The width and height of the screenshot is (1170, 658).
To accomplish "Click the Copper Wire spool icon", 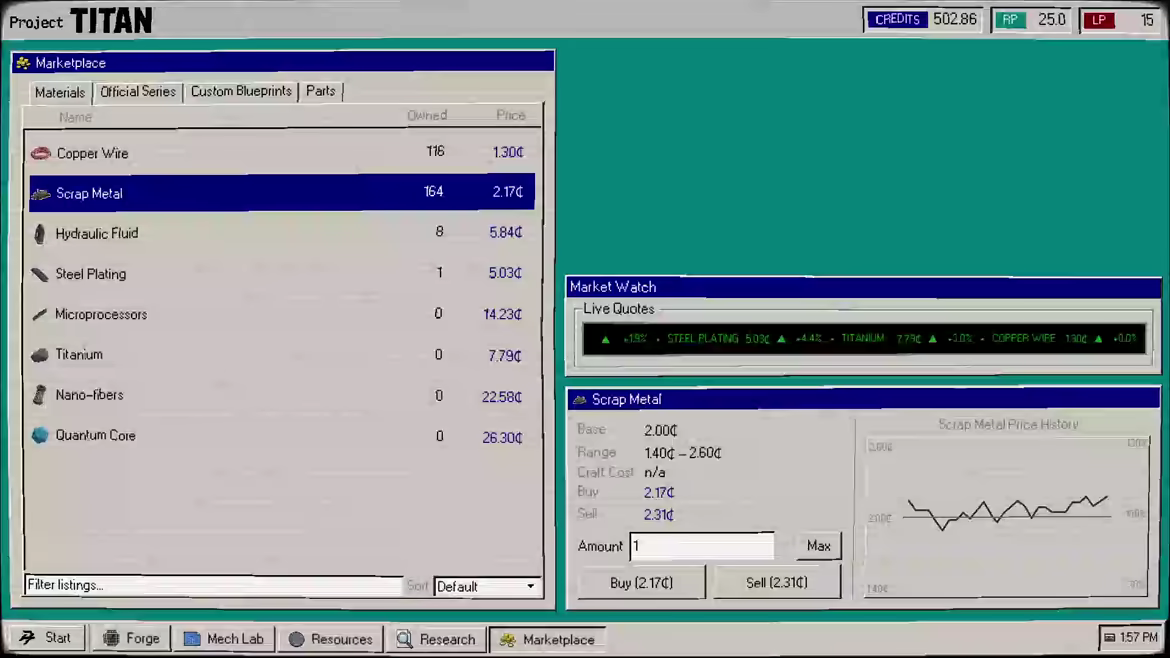I will 40,153.
